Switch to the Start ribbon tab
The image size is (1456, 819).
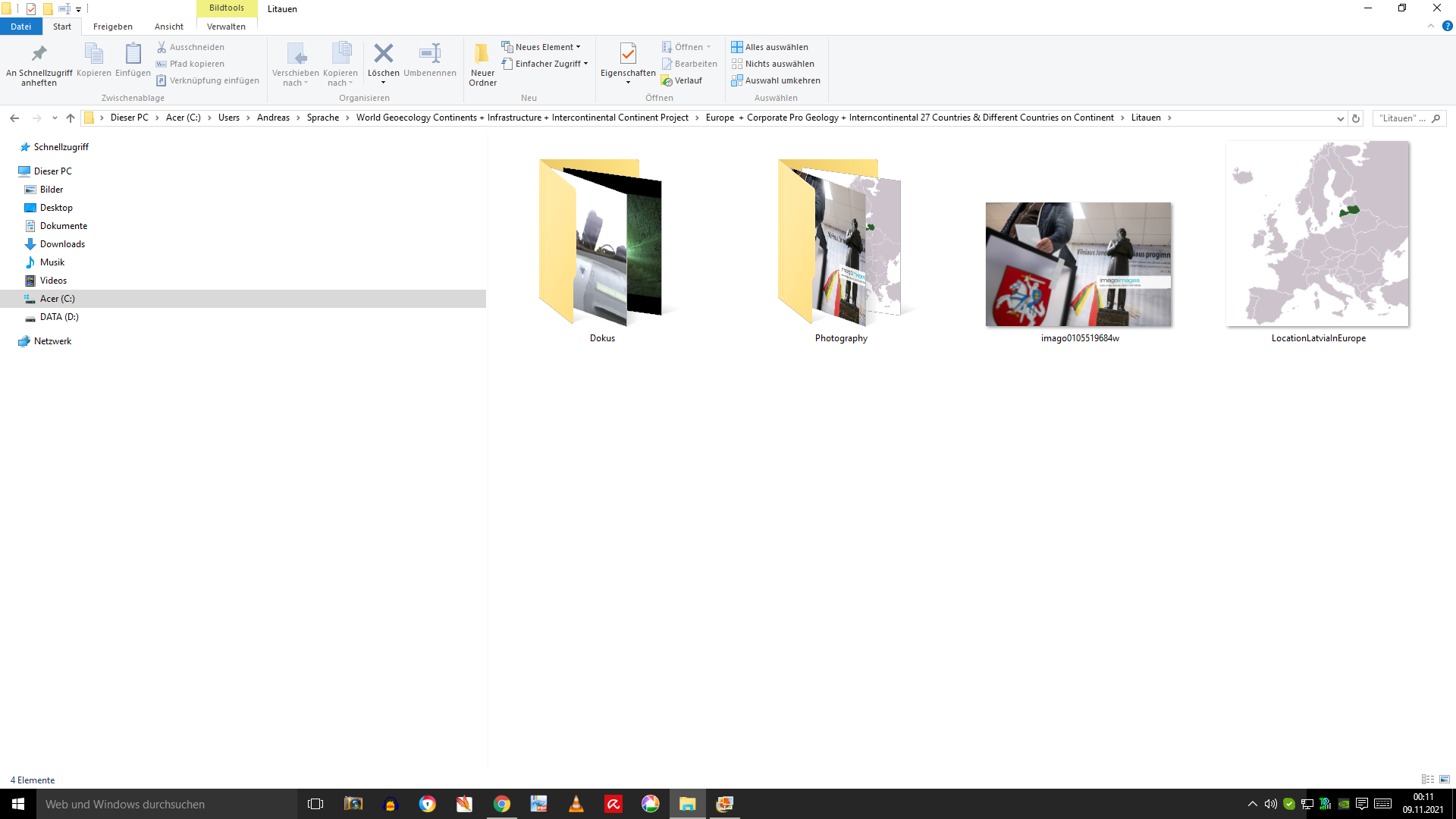62,27
